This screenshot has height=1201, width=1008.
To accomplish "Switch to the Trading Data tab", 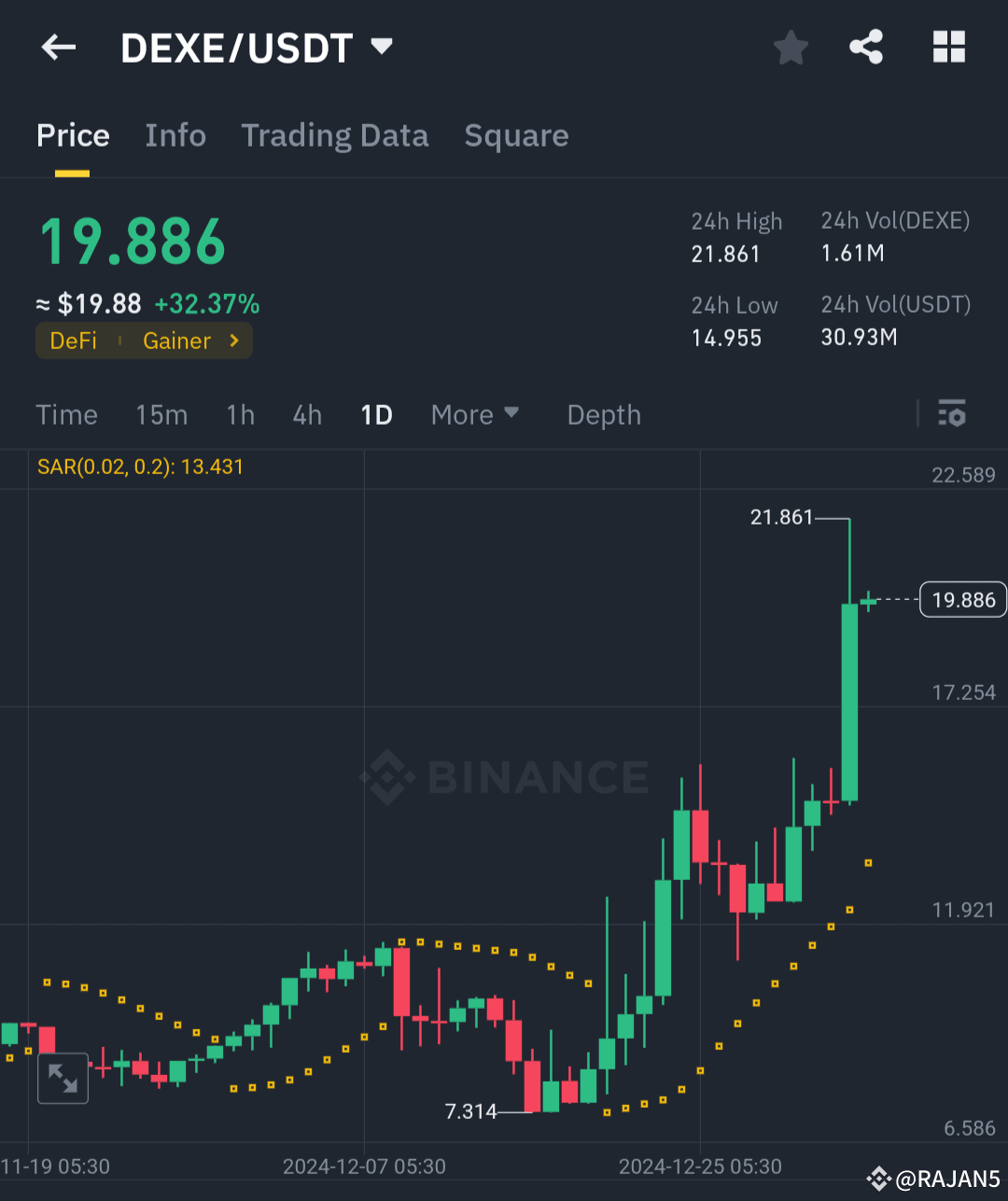I will pos(334,136).
